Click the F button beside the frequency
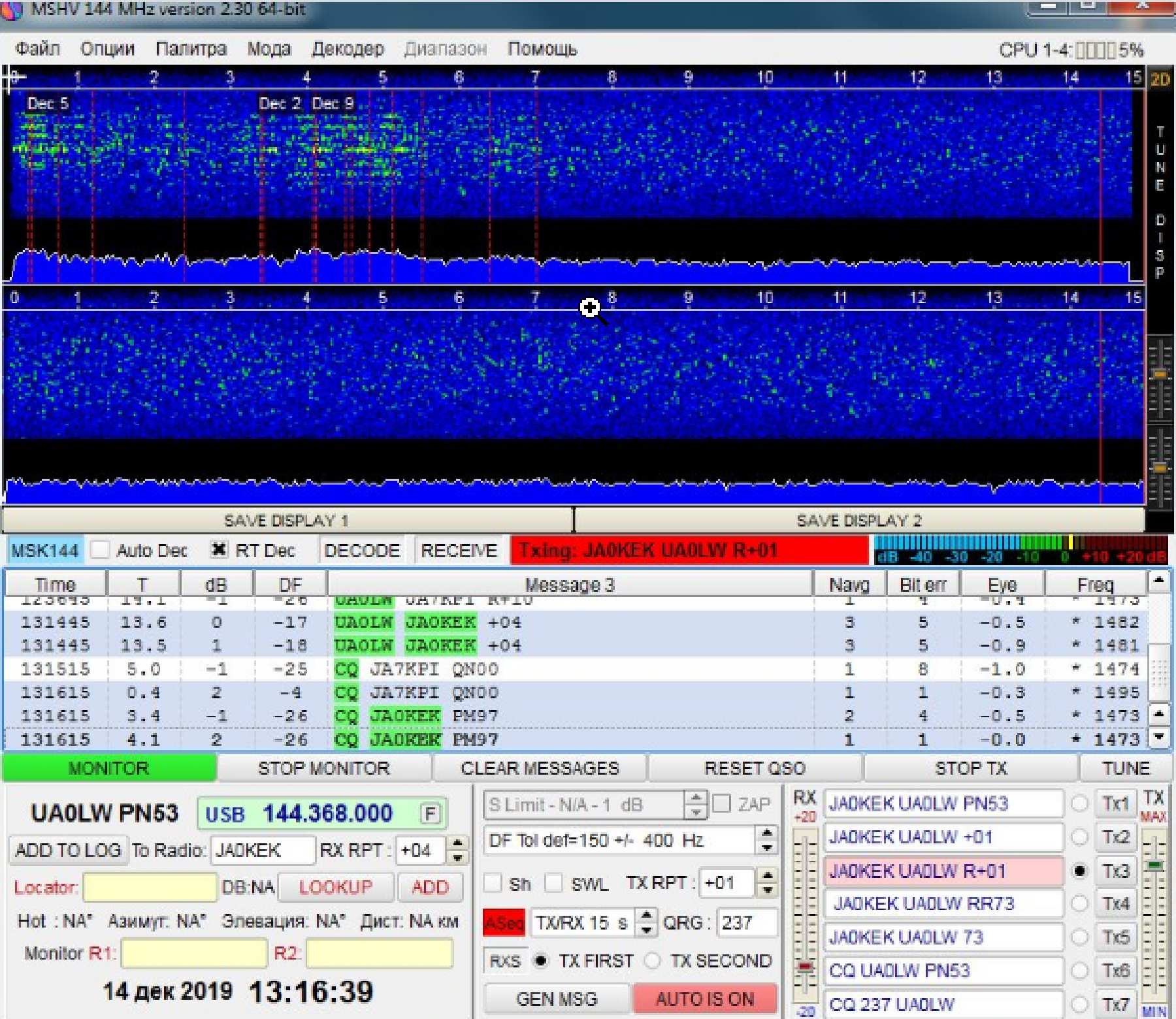 click(x=430, y=814)
